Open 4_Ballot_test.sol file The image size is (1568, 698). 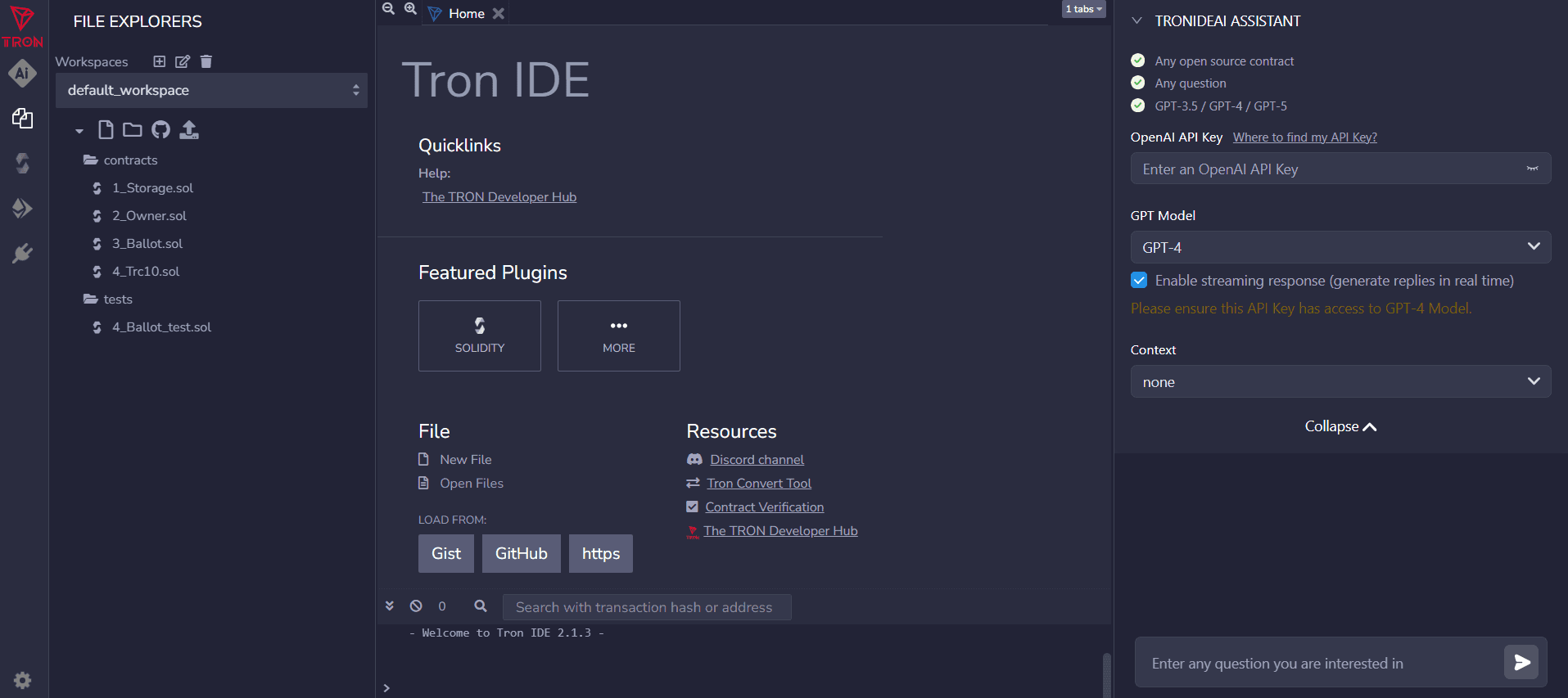coord(161,327)
